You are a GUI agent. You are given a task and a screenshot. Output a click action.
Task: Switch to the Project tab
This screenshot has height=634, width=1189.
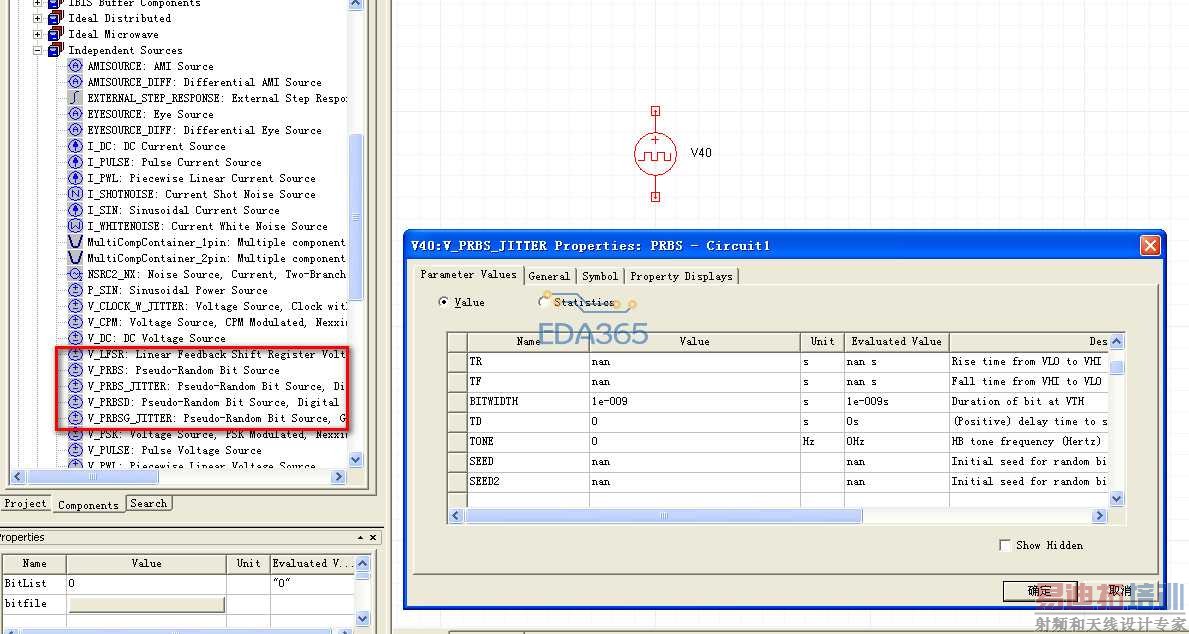[25, 504]
